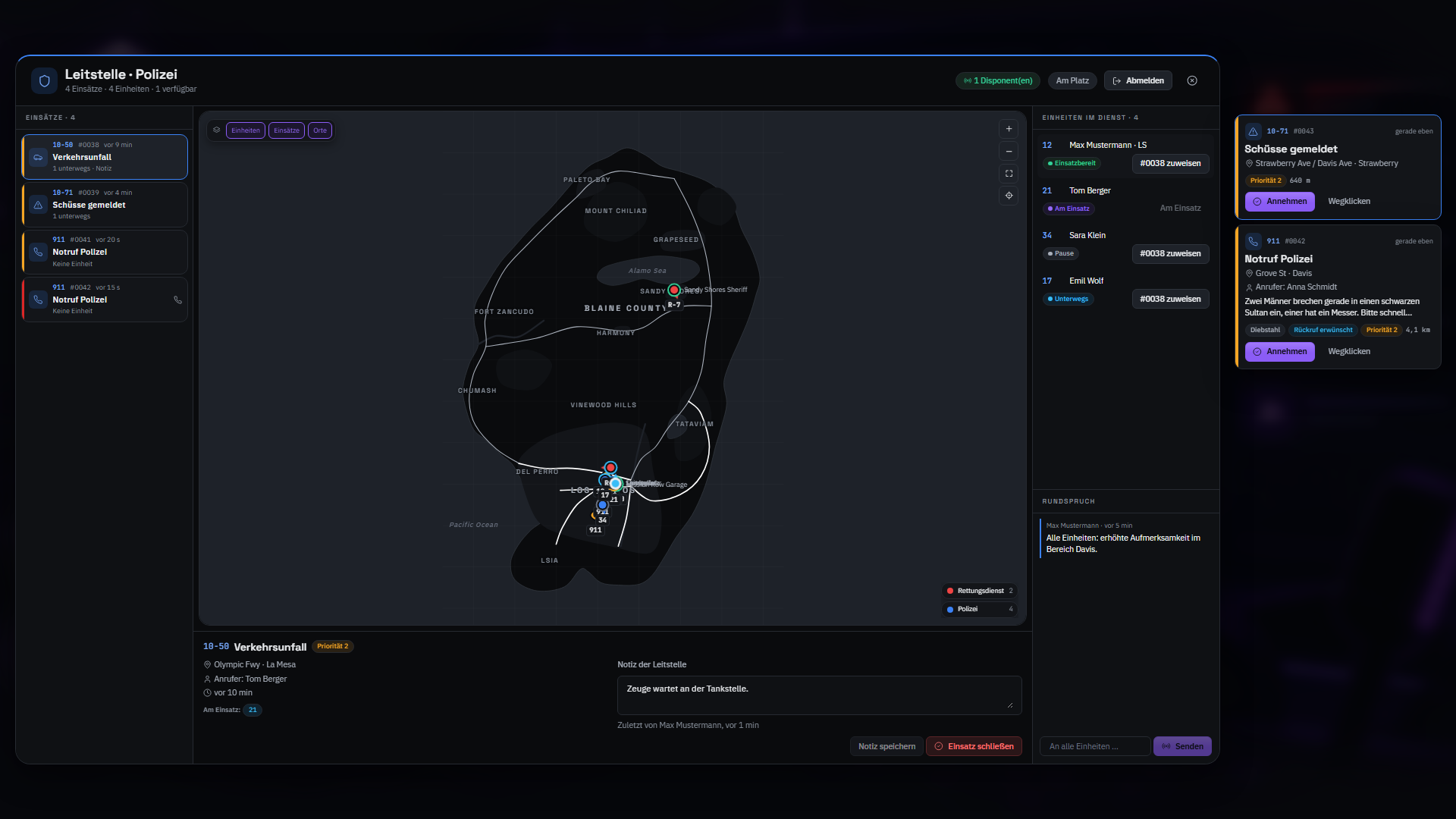Open the Unterwegs status of Emil Wolf
The width and height of the screenshot is (1456, 819).
(x=1068, y=299)
